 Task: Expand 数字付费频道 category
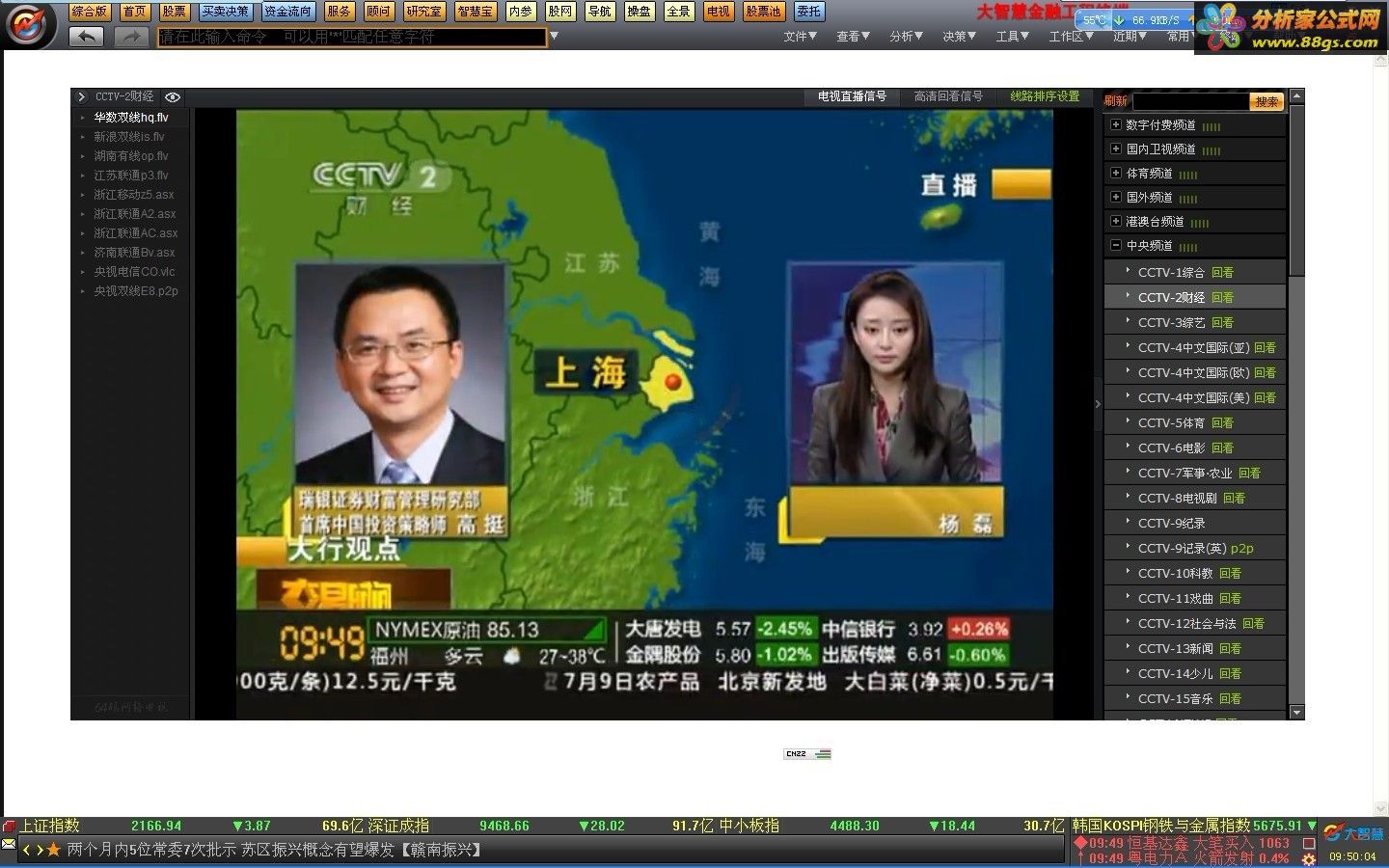[1116, 124]
